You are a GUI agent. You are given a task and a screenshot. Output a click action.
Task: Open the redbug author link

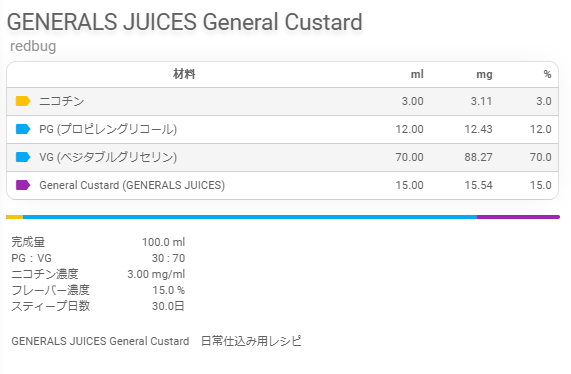point(33,46)
